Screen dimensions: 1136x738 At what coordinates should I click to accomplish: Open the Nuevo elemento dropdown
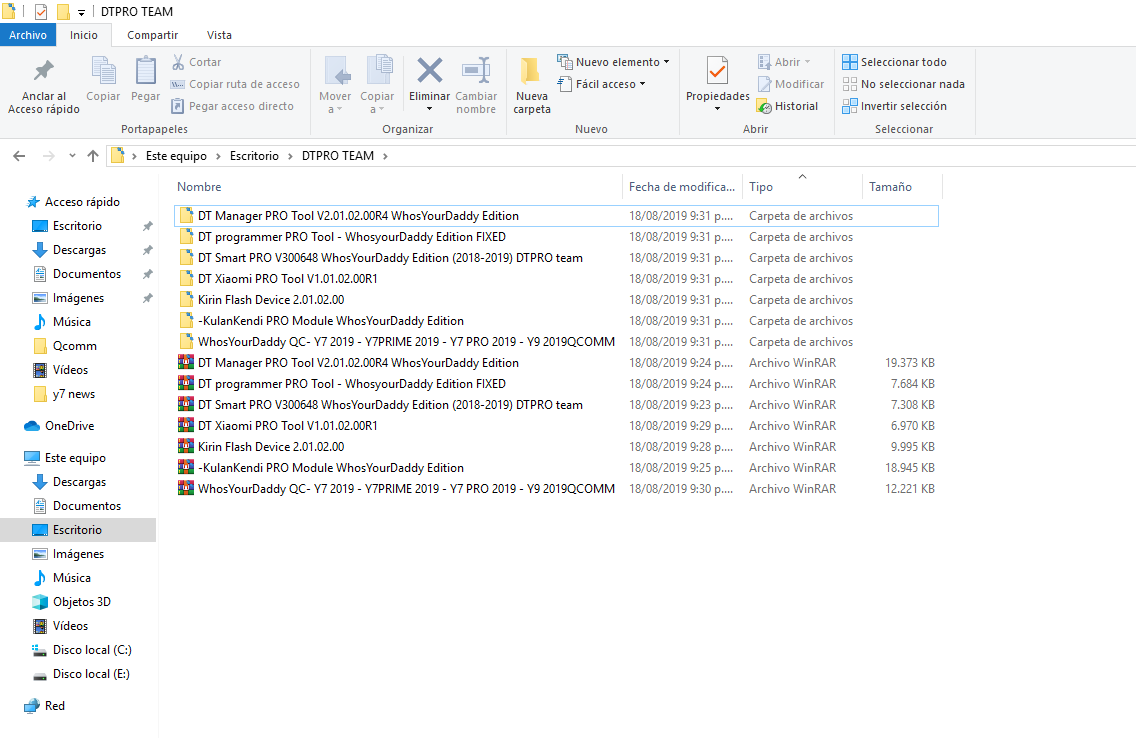click(613, 62)
